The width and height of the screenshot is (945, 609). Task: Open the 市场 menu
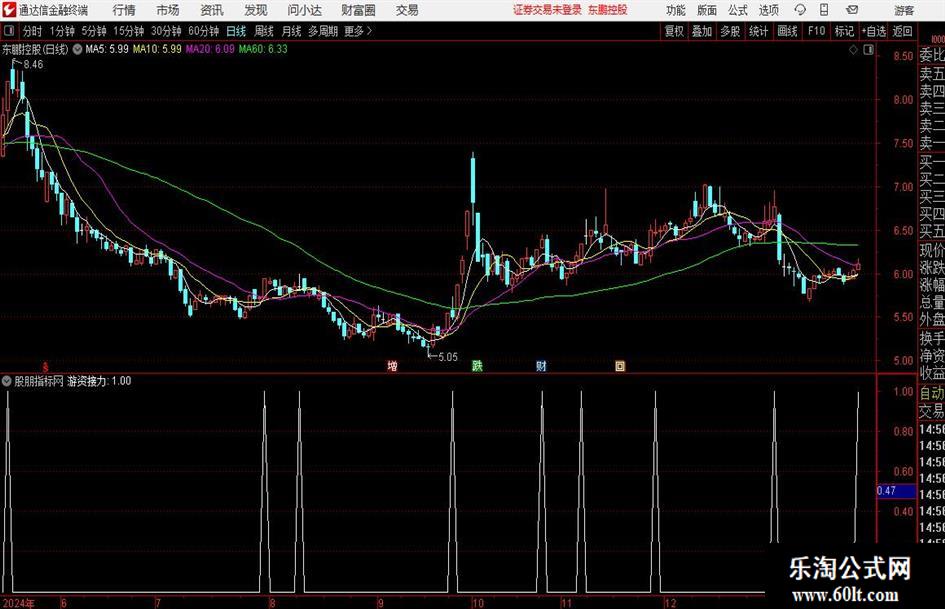point(168,10)
